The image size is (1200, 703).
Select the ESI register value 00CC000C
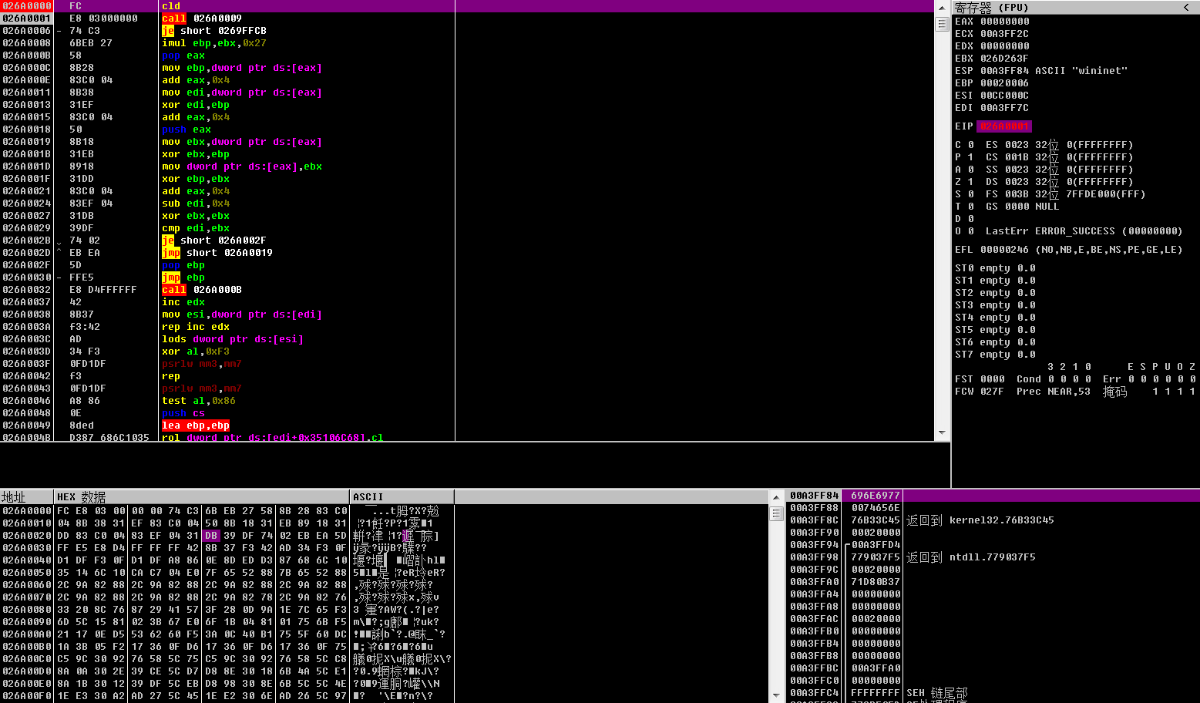pos(1004,96)
